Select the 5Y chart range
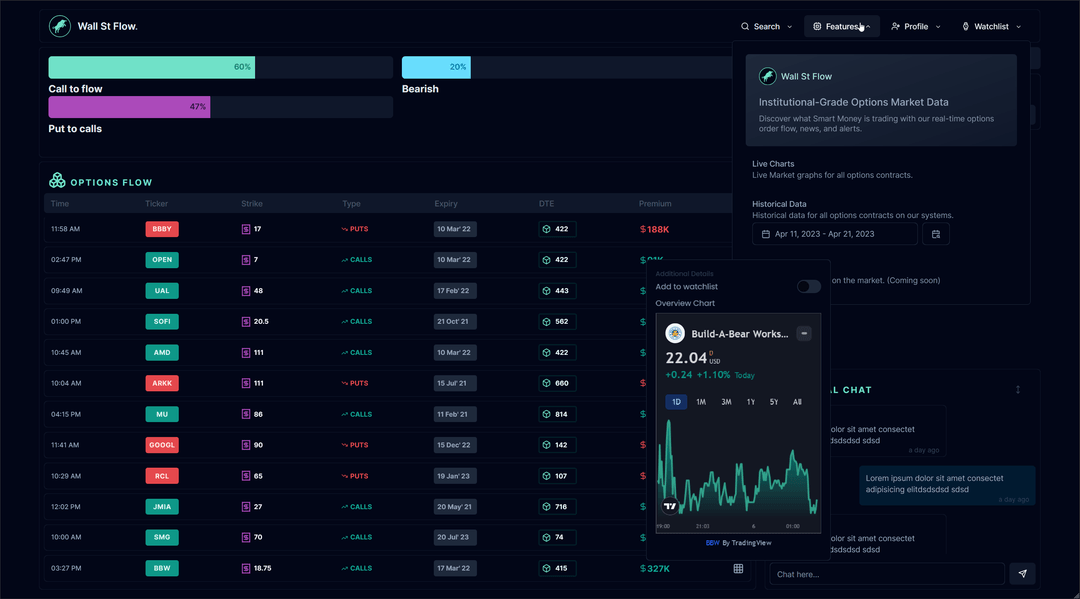This screenshot has width=1080, height=599. [x=774, y=402]
